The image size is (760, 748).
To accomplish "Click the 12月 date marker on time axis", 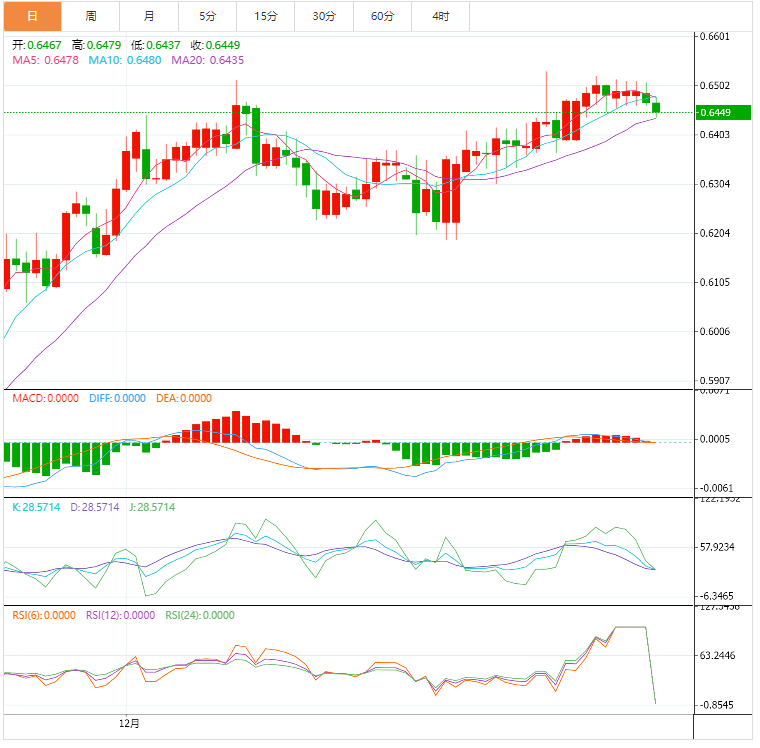I will coord(129,722).
